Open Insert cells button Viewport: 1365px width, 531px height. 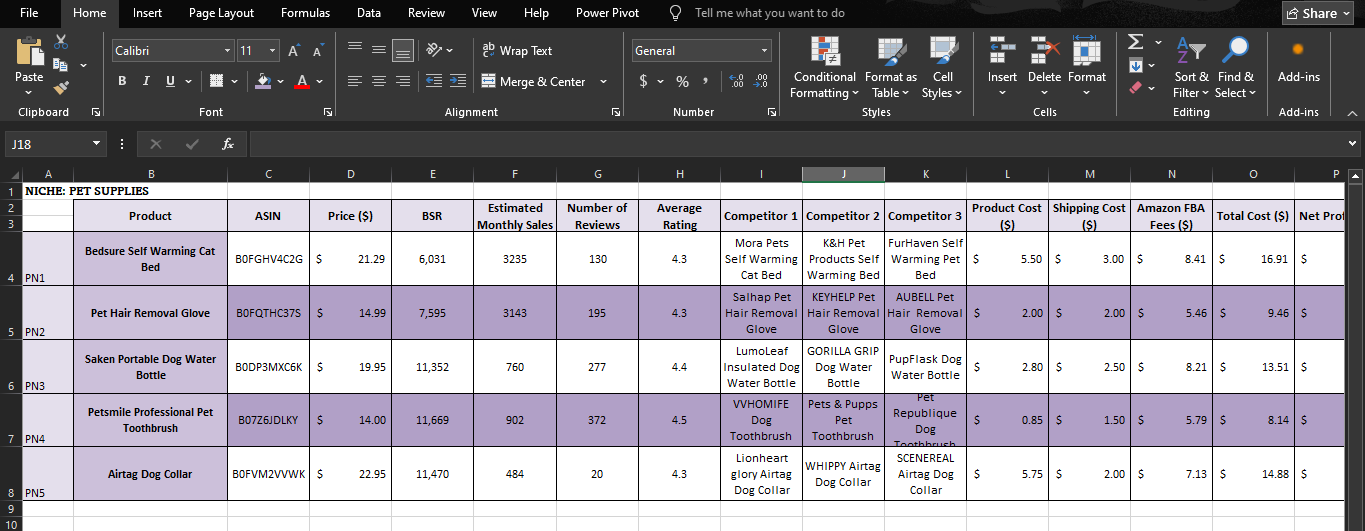tap(1002, 68)
